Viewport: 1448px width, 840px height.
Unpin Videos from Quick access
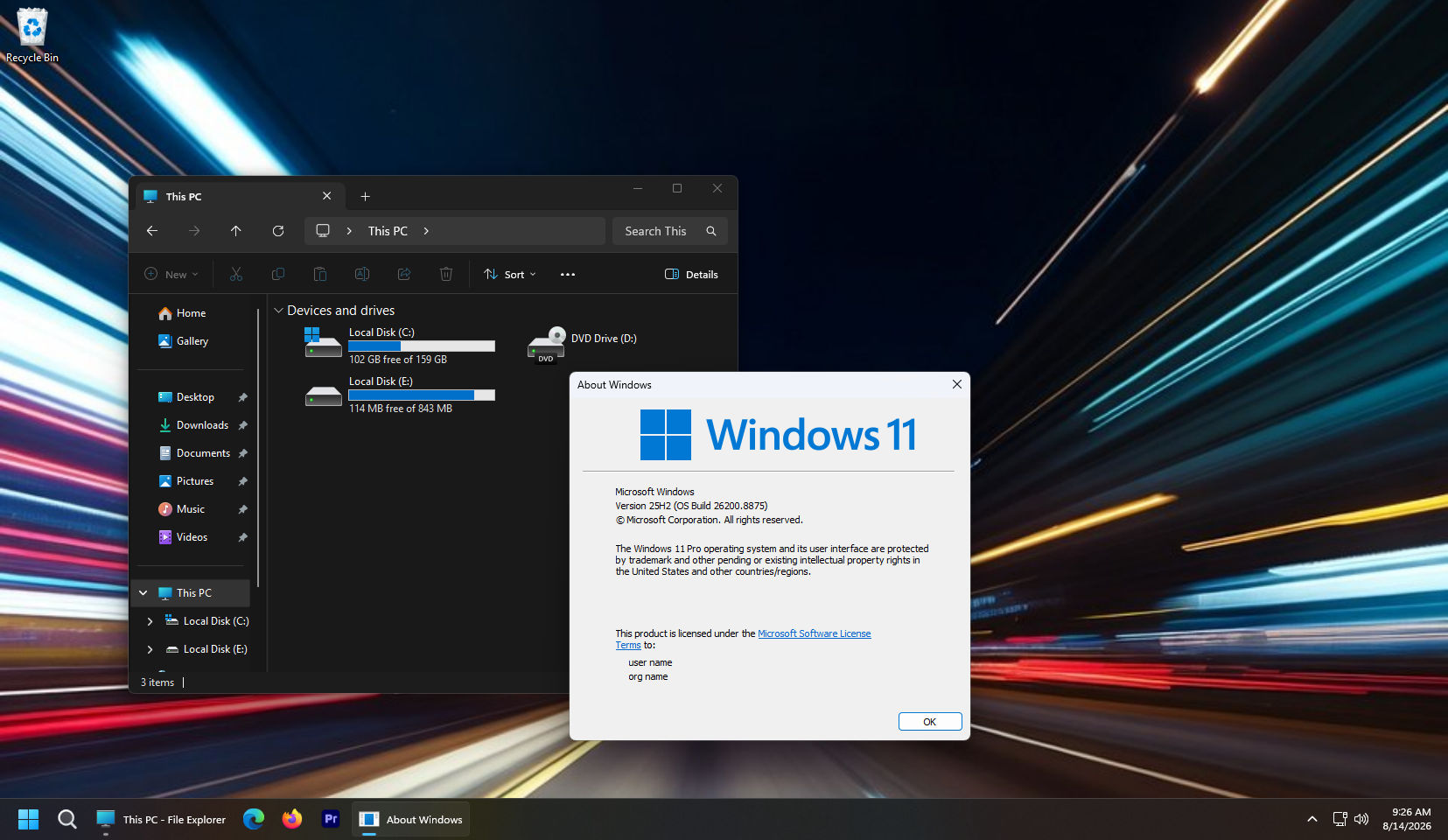(243, 537)
